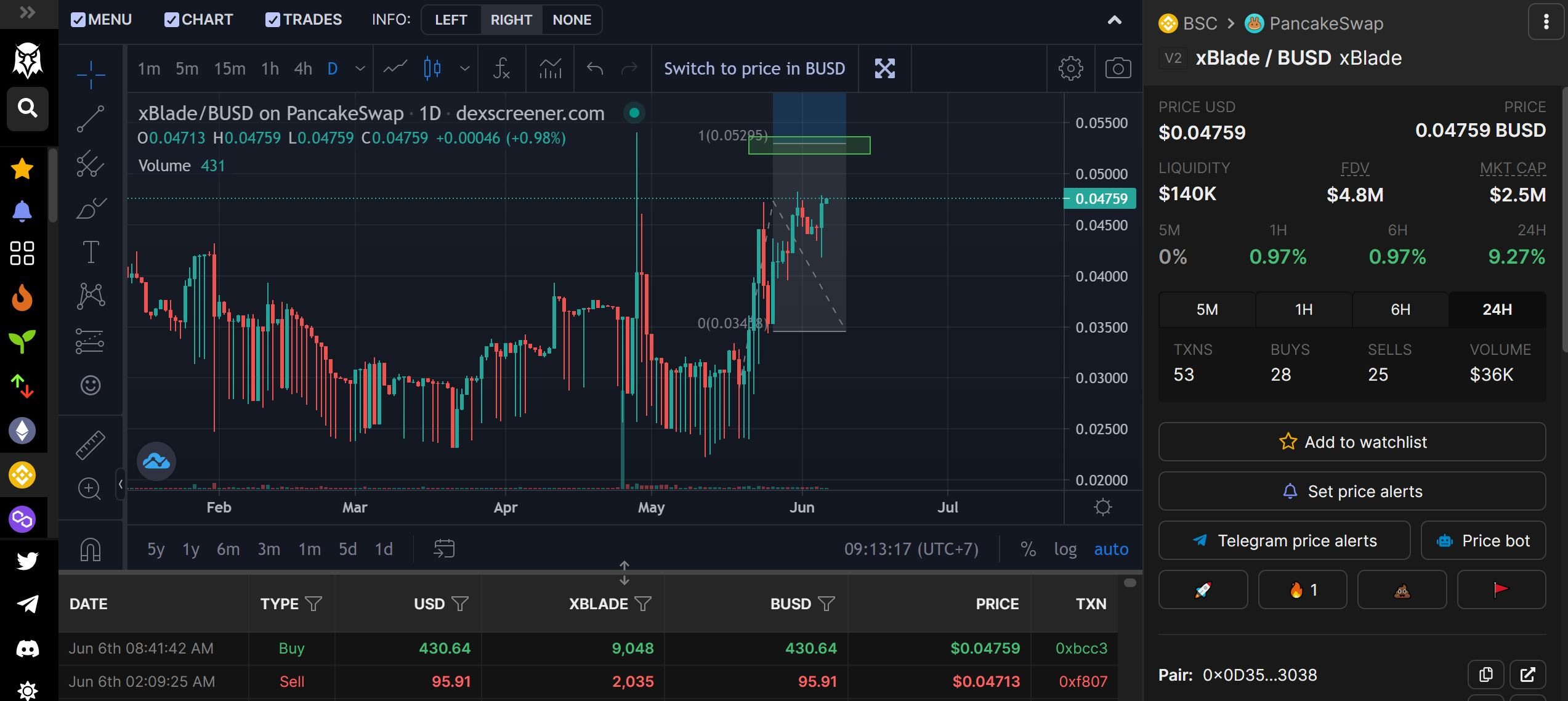
Task: Set info panel to NONE
Action: tap(572, 20)
